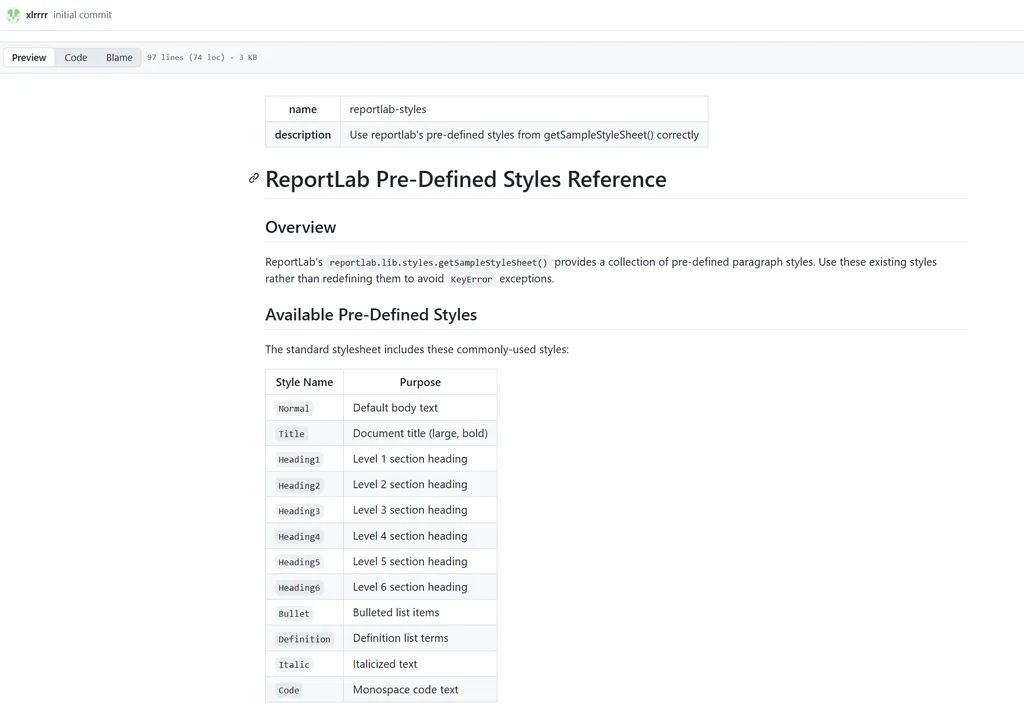
Task: Click the Level 1 section heading cell
Action: point(420,459)
